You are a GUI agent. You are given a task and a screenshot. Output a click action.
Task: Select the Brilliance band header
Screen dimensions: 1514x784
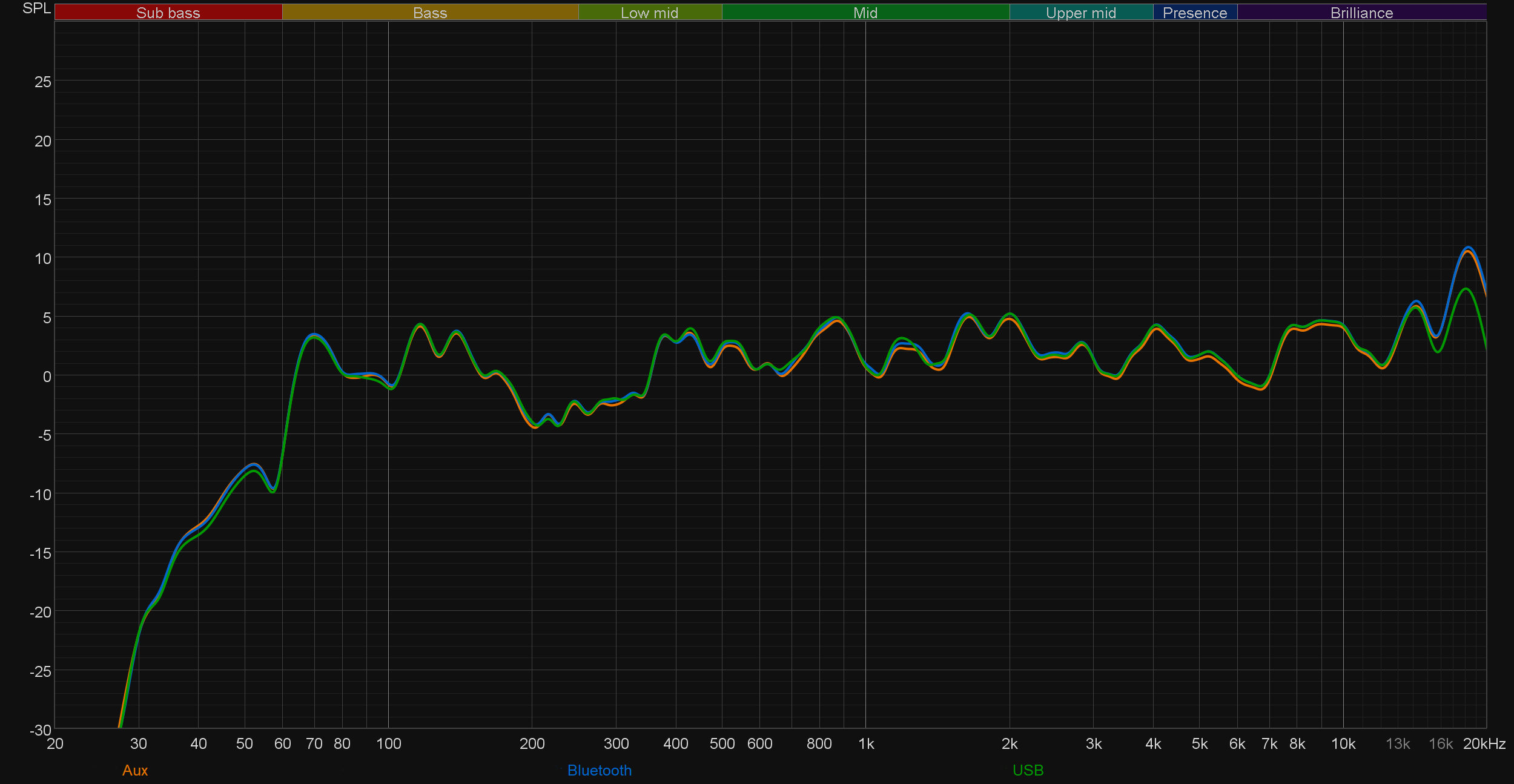coord(1361,13)
